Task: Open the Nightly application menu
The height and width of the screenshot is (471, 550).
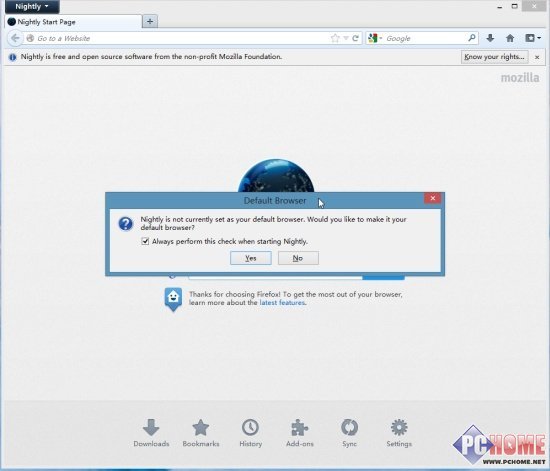Action: pos(32,6)
